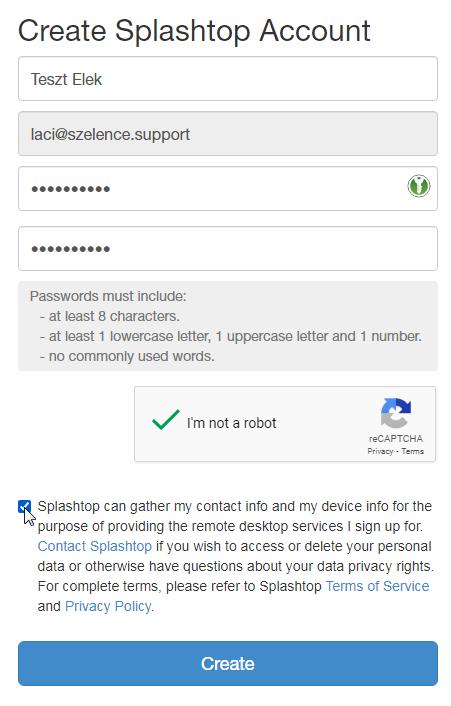Click the 'reCAPTCHA' text under the logo
This screenshot has height=706, width=451.
click(x=396, y=439)
